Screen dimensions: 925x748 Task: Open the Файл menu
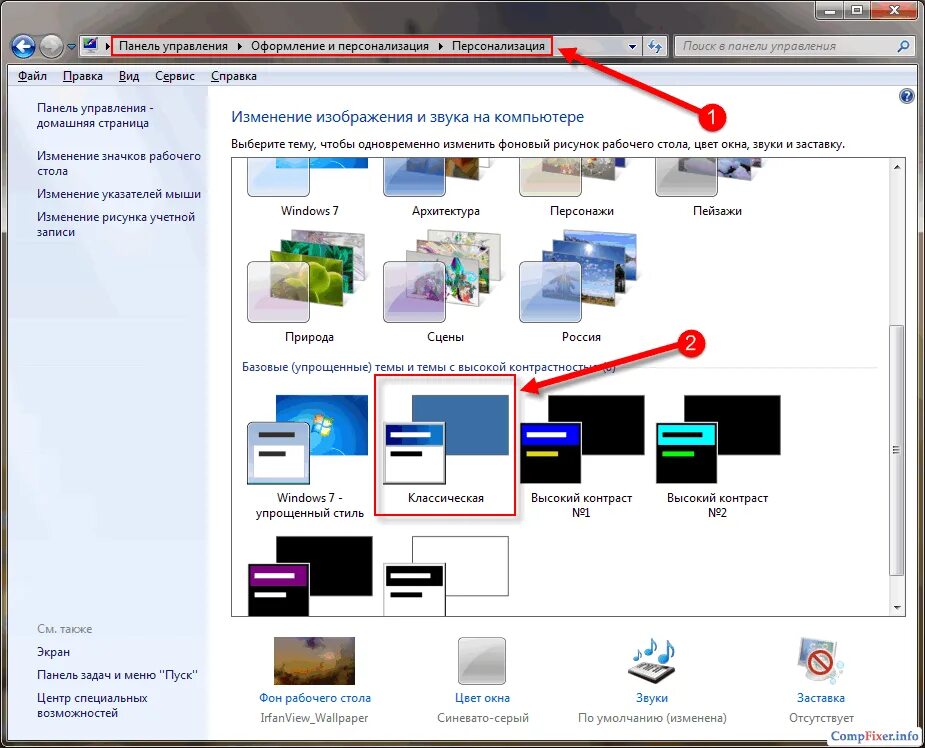coord(32,76)
